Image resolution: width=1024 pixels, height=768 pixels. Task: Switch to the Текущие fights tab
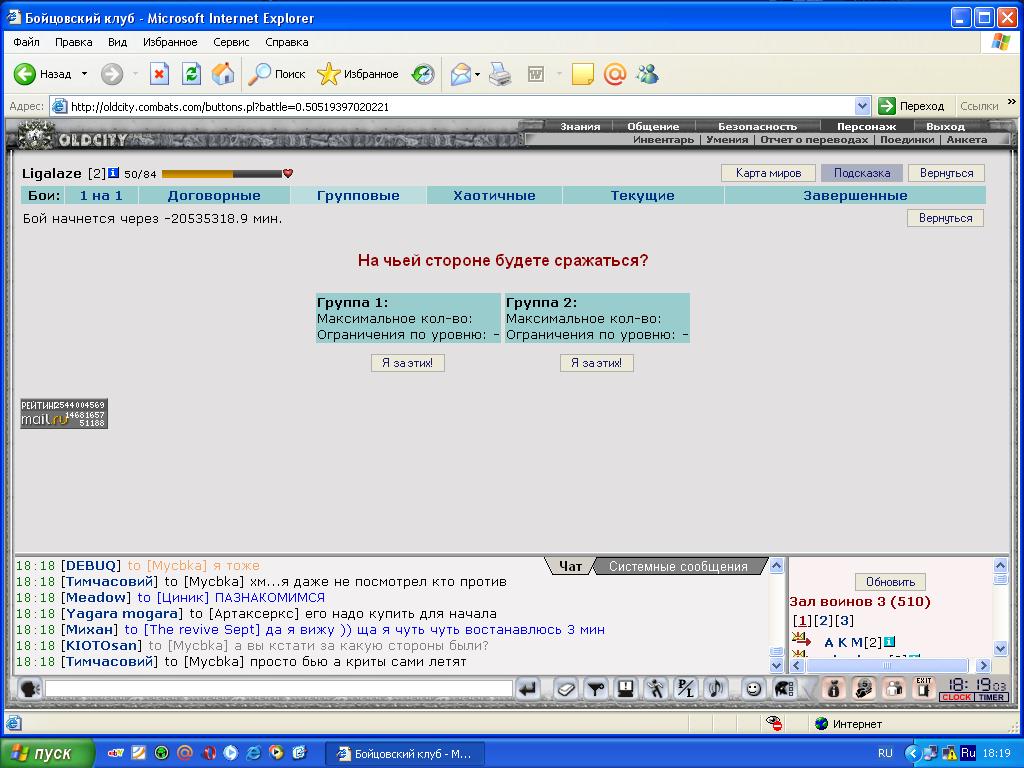pyautogui.click(x=643, y=195)
